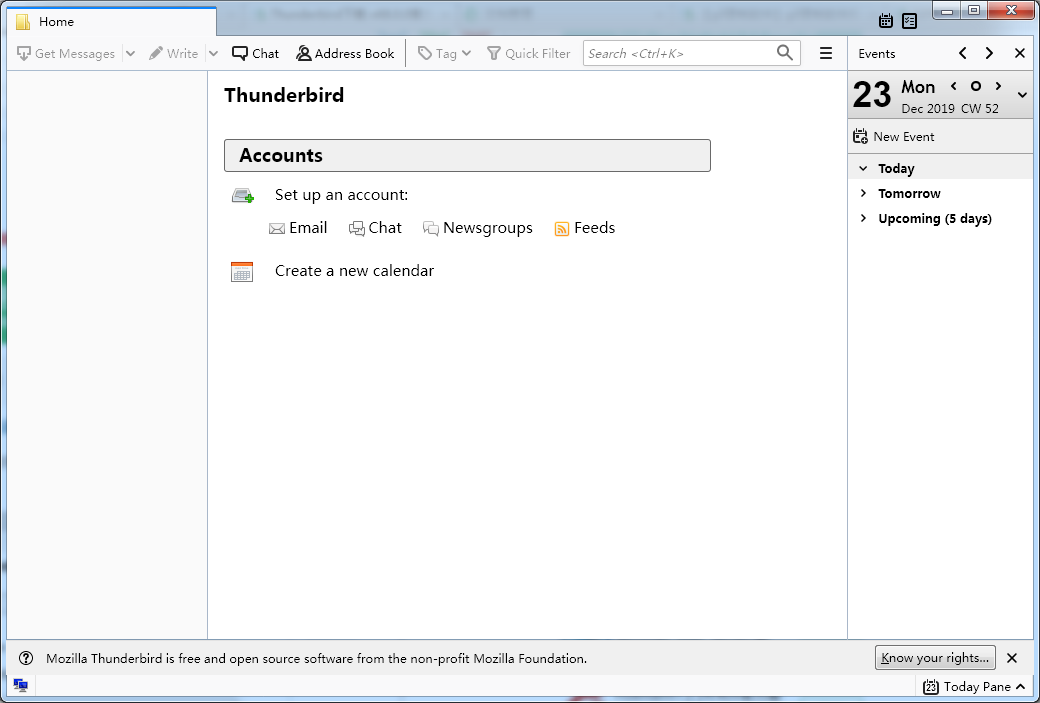The width and height of the screenshot is (1040, 703).
Task: Open the Get Messages dropdown arrow
Action: coord(131,54)
